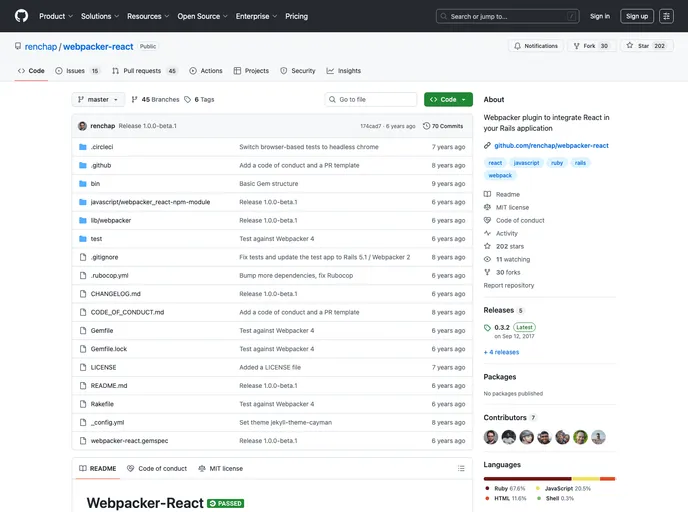Select the file icon for .gitignore
This screenshot has width=688, height=512.
(82, 257)
